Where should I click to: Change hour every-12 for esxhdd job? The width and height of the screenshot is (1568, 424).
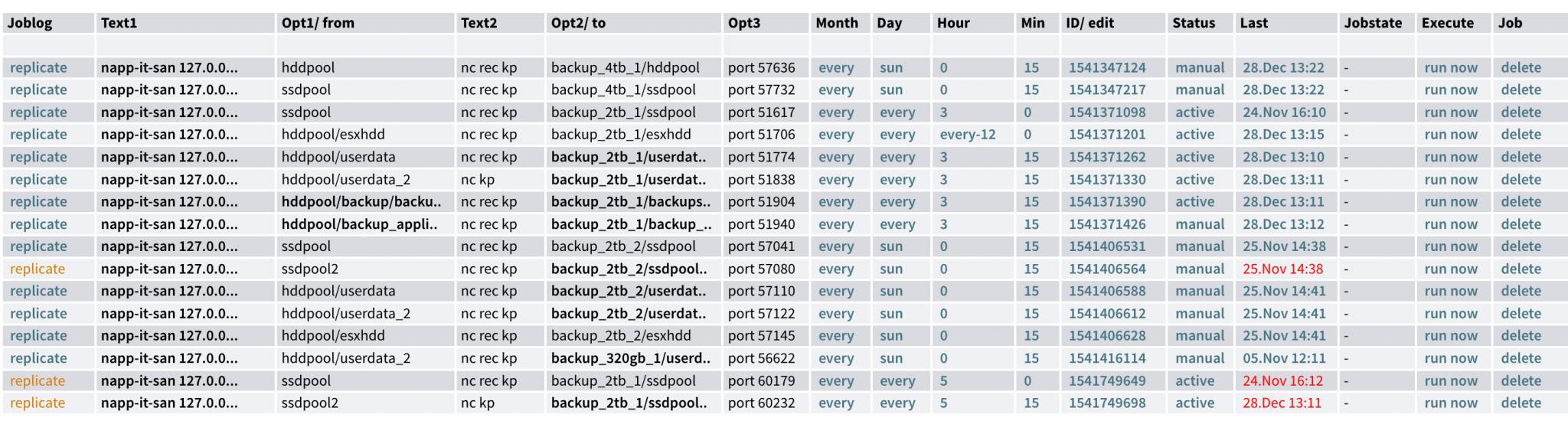[967, 135]
